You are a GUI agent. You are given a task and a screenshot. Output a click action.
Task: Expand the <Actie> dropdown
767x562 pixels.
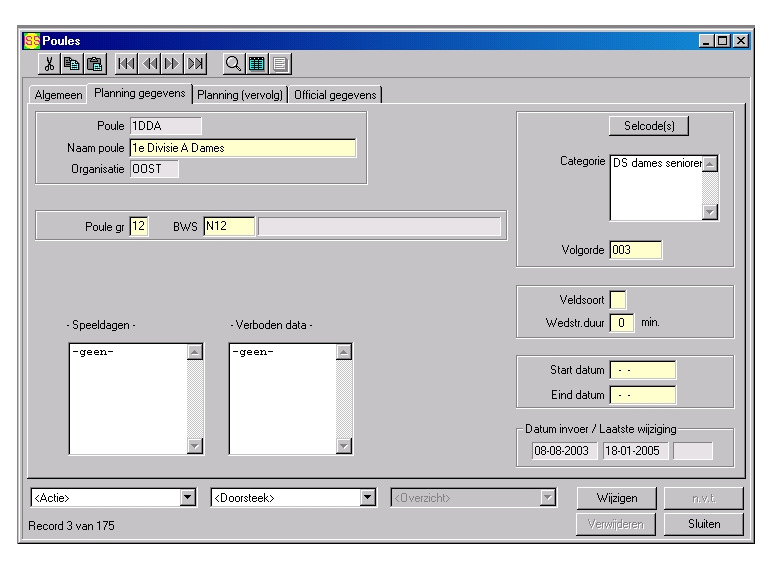pyautogui.click(x=186, y=498)
